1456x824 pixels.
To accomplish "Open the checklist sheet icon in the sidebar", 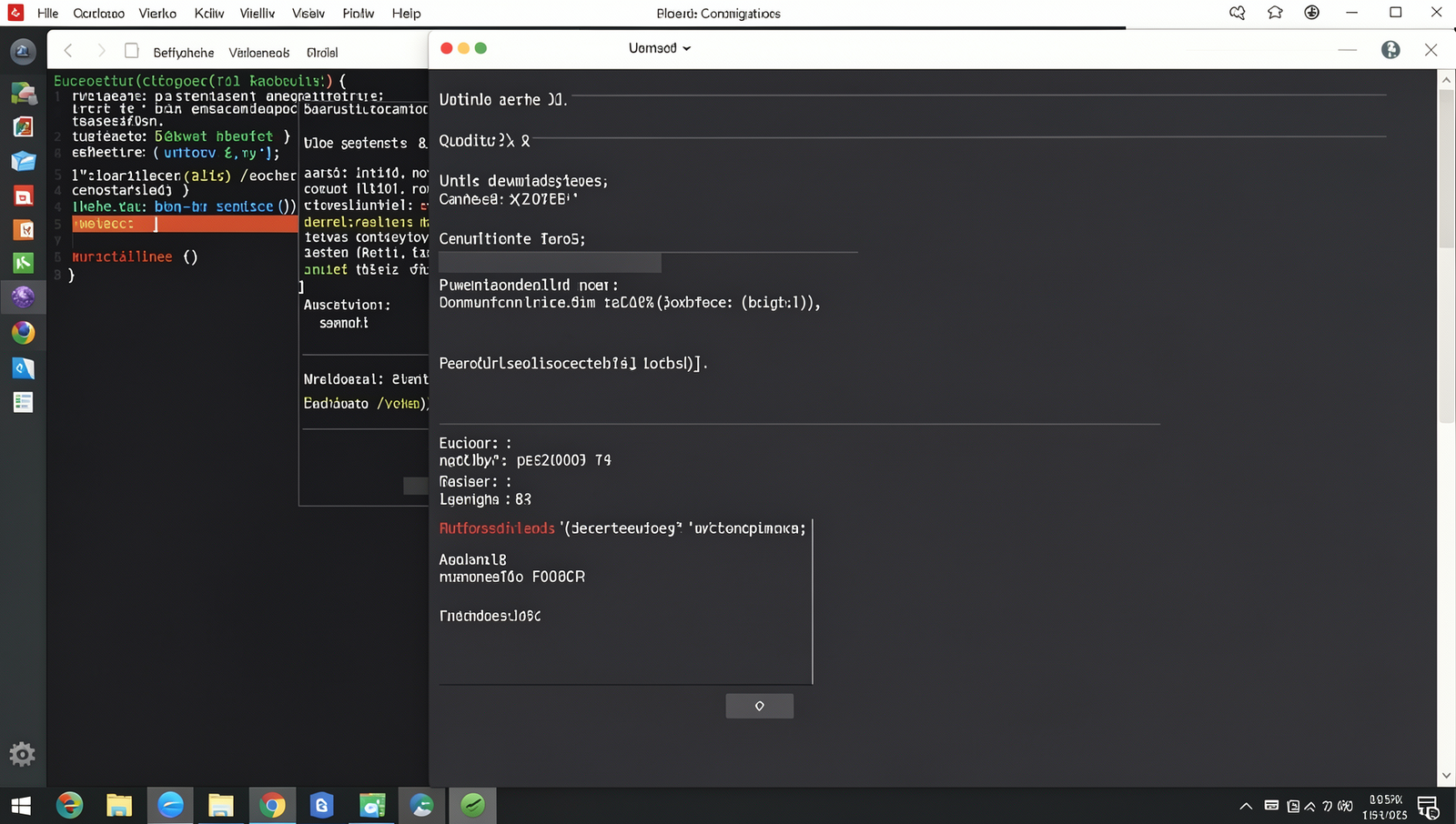I will (23, 402).
